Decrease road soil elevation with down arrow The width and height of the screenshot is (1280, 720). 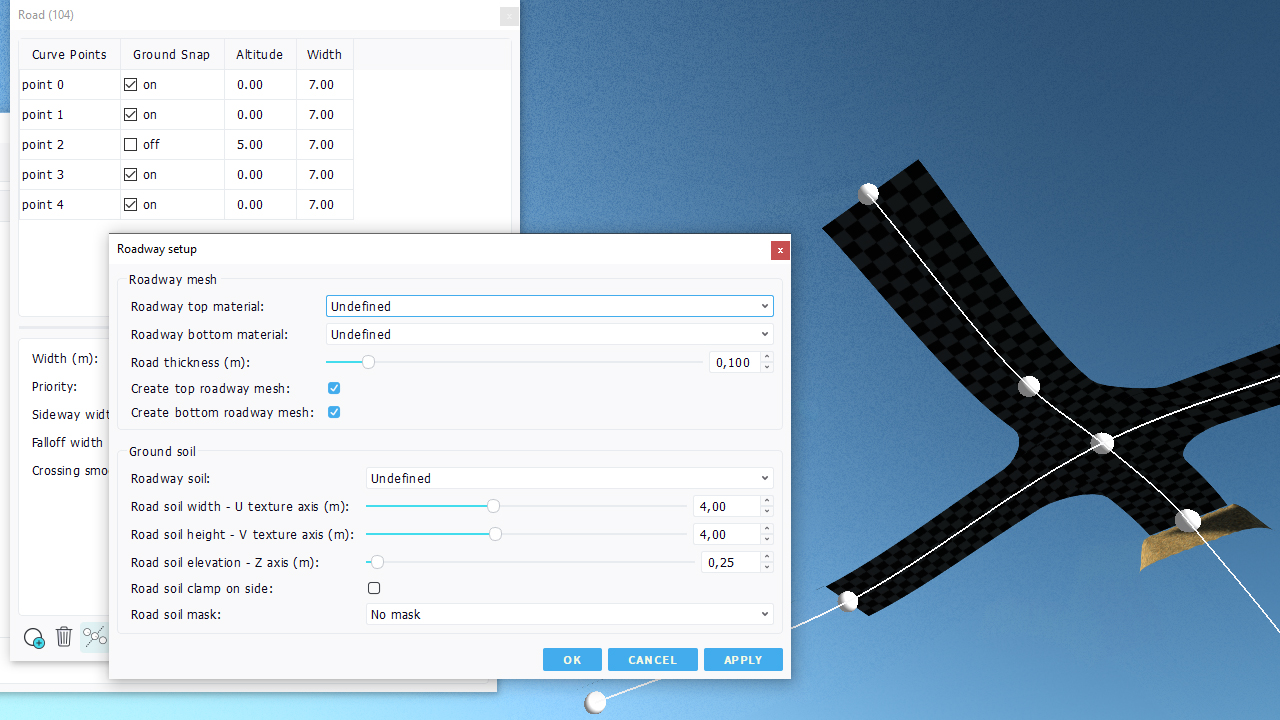pyautogui.click(x=767, y=567)
